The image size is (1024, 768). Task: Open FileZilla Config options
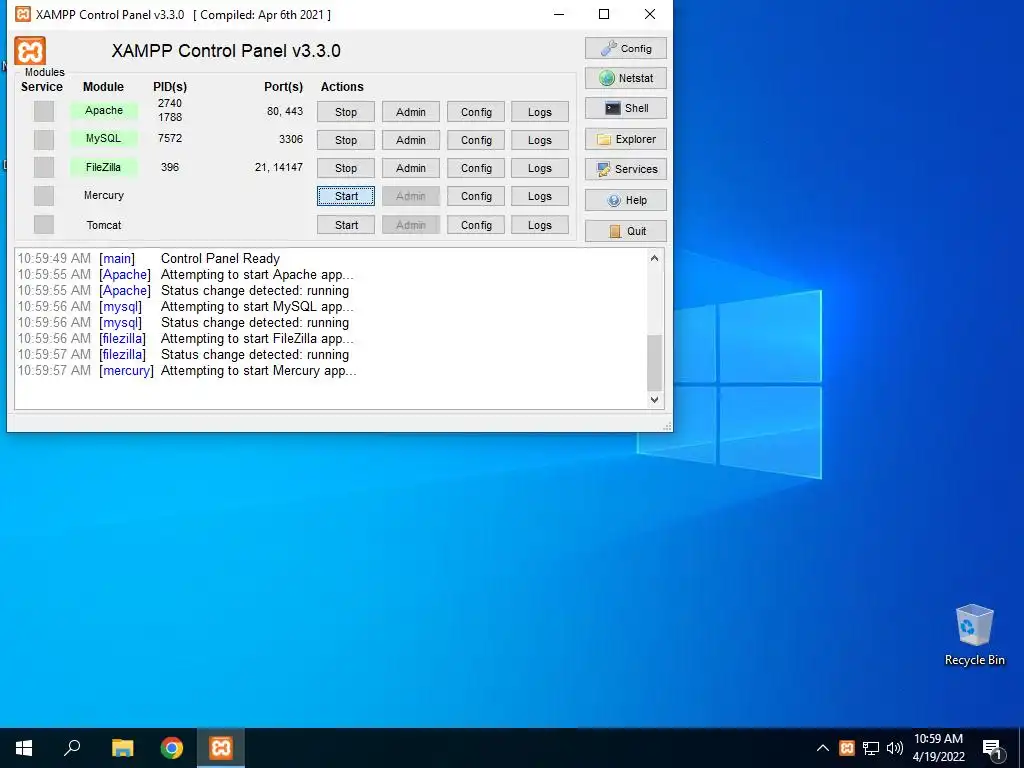(476, 168)
